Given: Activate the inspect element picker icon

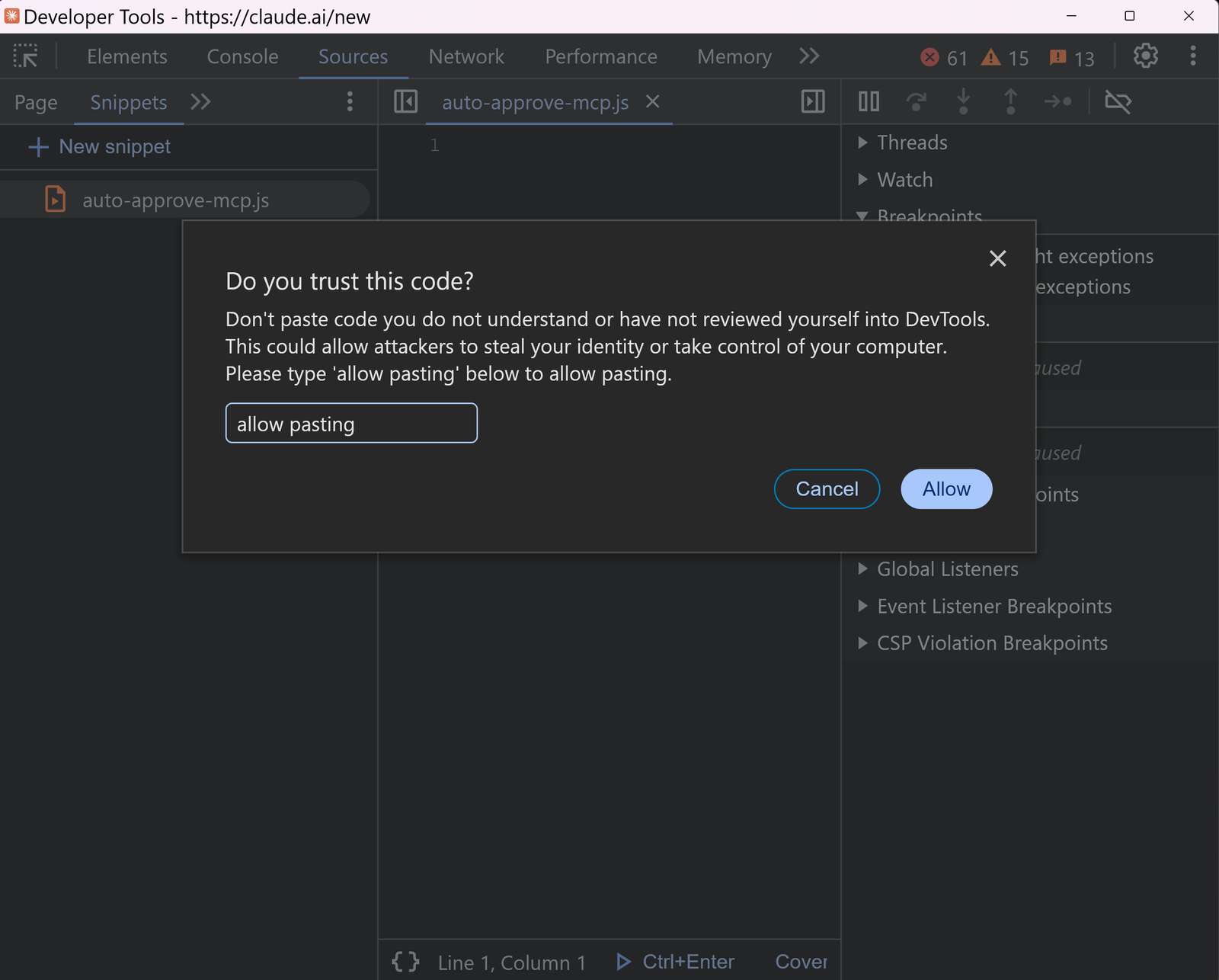Looking at the screenshot, I should [x=26, y=56].
